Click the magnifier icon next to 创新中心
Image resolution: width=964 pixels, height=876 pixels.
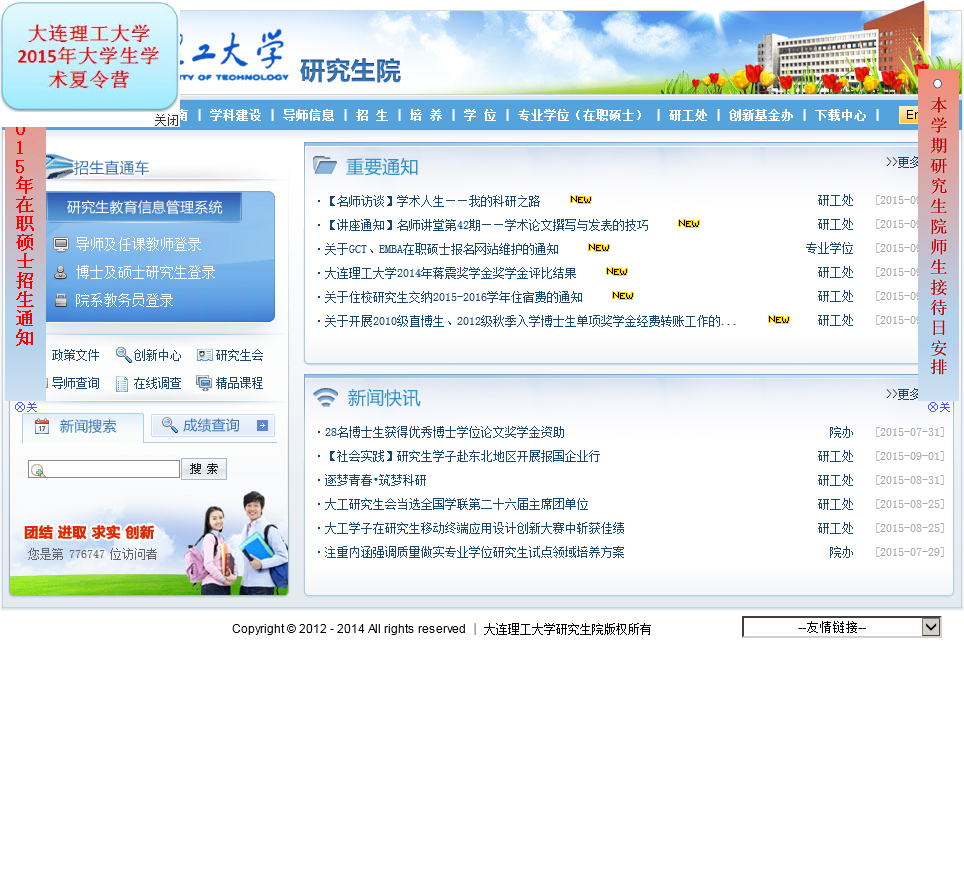(123, 355)
